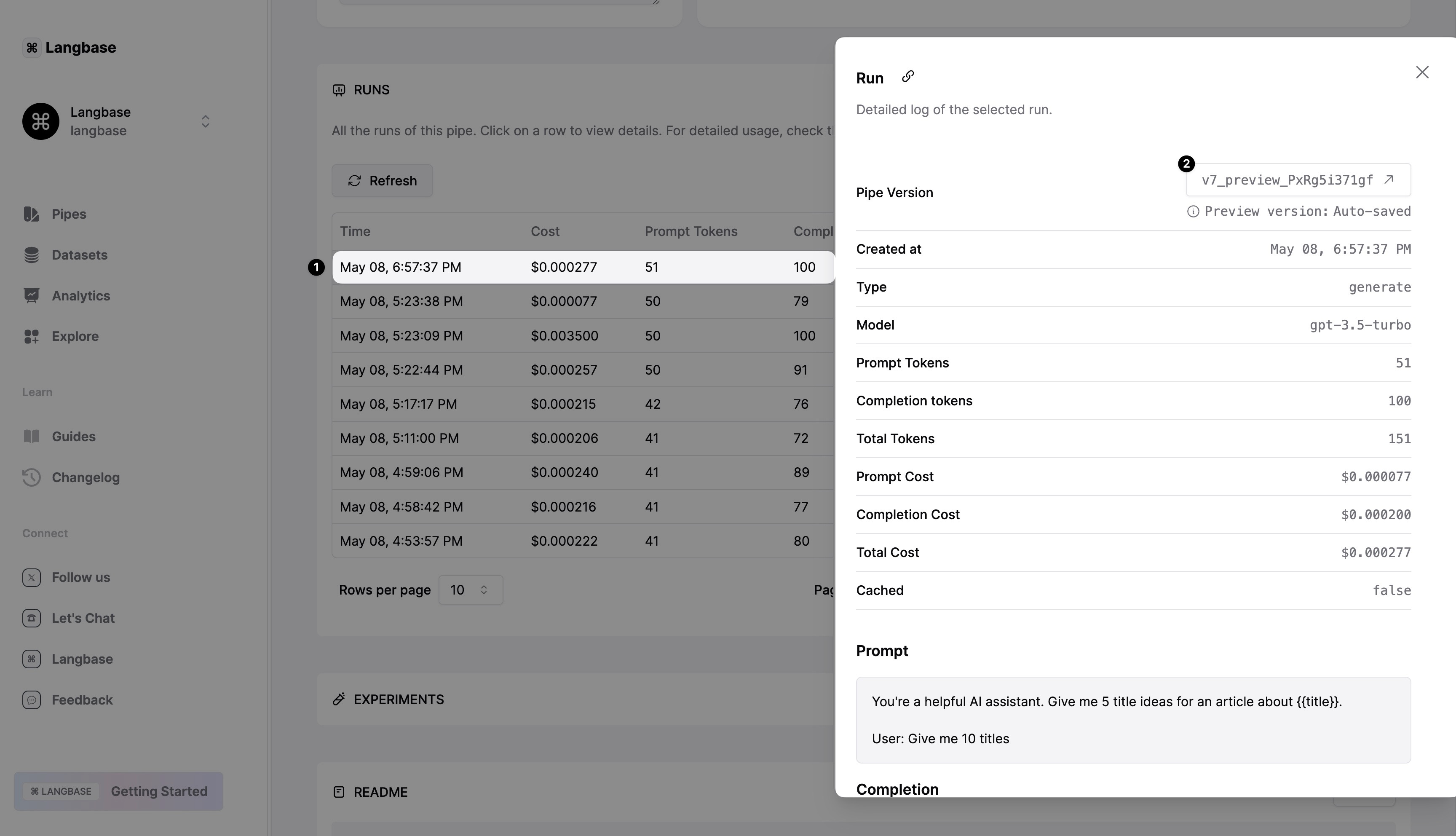Open the Guides book icon
This screenshot has height=836, width=1456.
click(32, 437)
